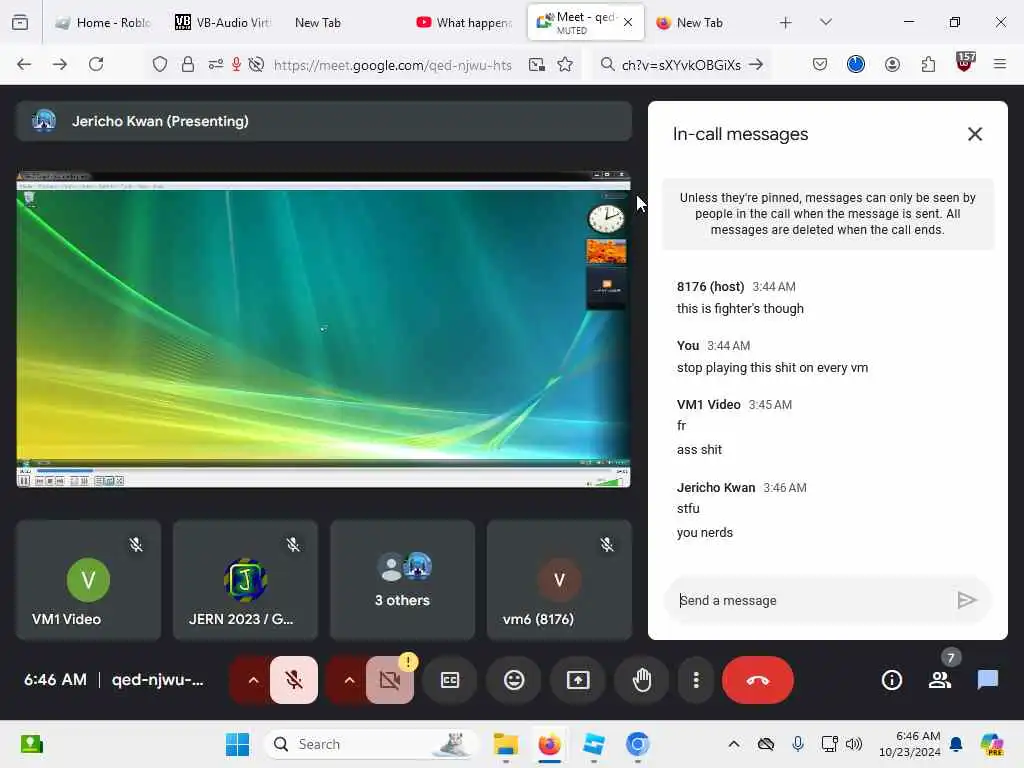The image size is (1024, 768).
Task: Open the list all tabs dropdown
Action: (825, 23)
